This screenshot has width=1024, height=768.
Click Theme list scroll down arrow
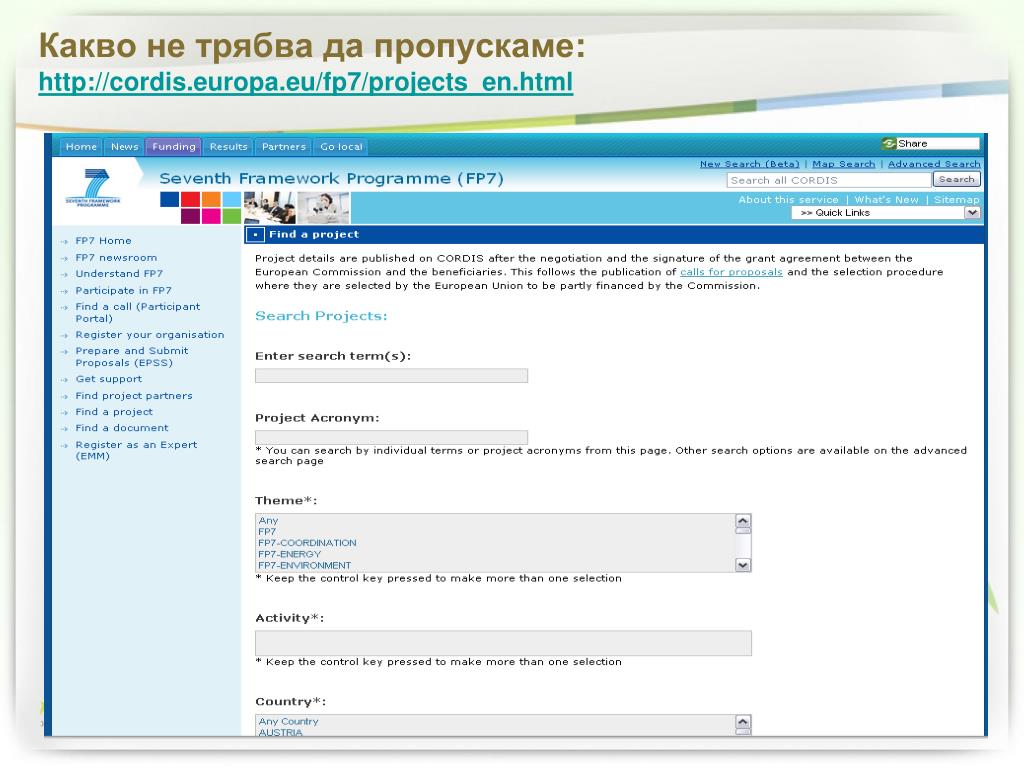[743, 565]
